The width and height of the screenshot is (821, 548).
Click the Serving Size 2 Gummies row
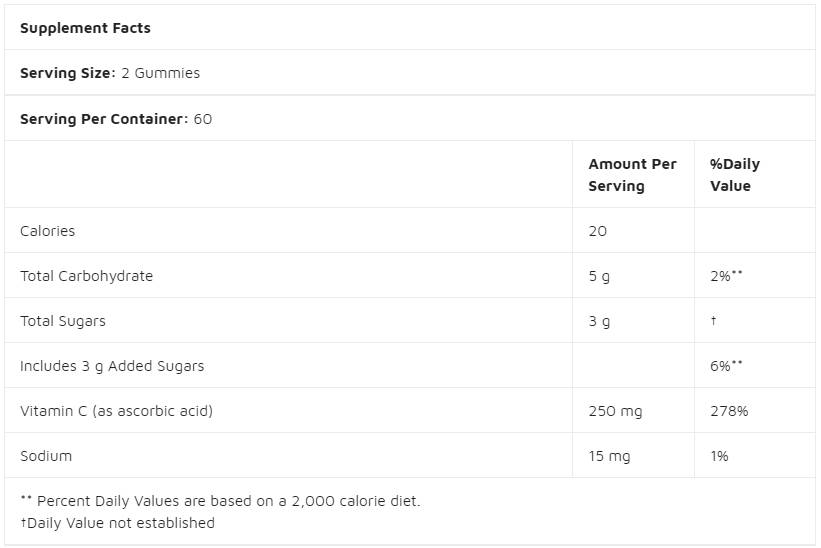click(110, 73)
